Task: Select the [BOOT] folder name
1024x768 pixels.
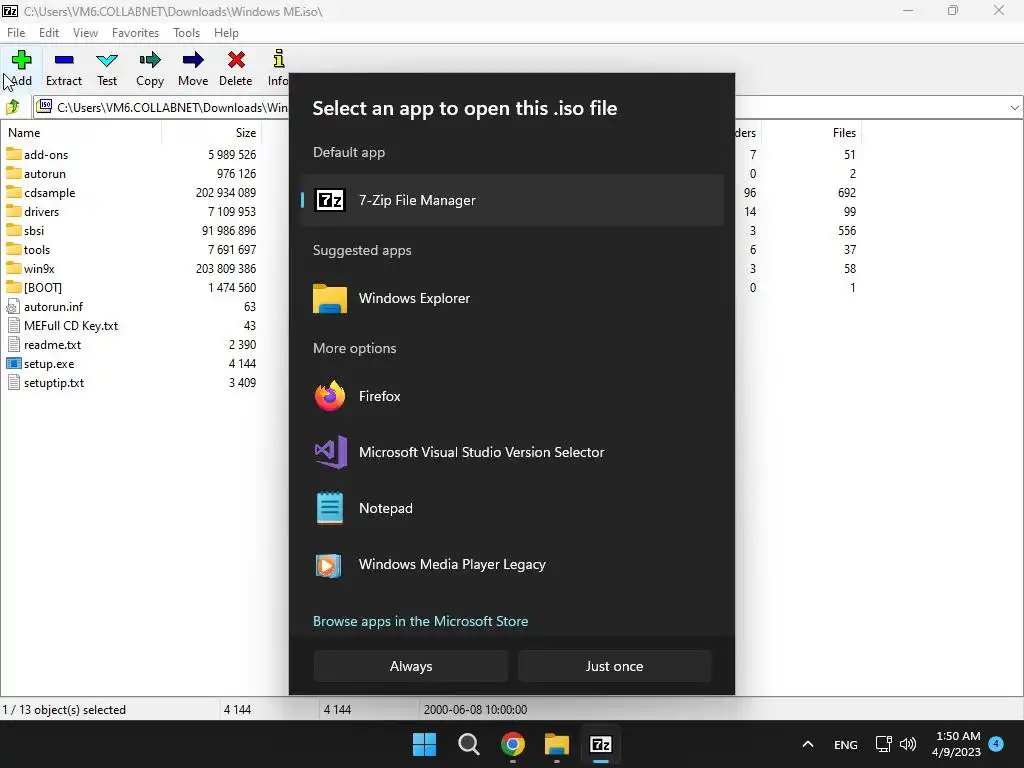Action: tap(42, 287)
